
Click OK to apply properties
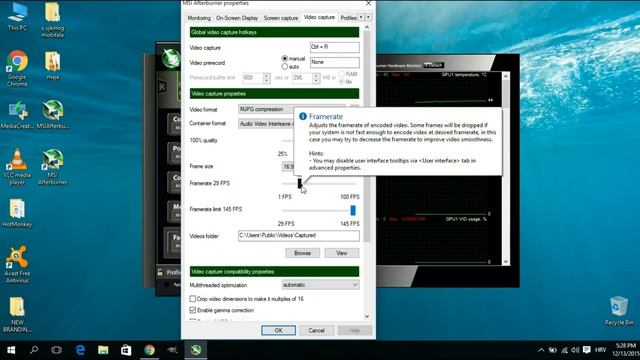coord(278,330)
